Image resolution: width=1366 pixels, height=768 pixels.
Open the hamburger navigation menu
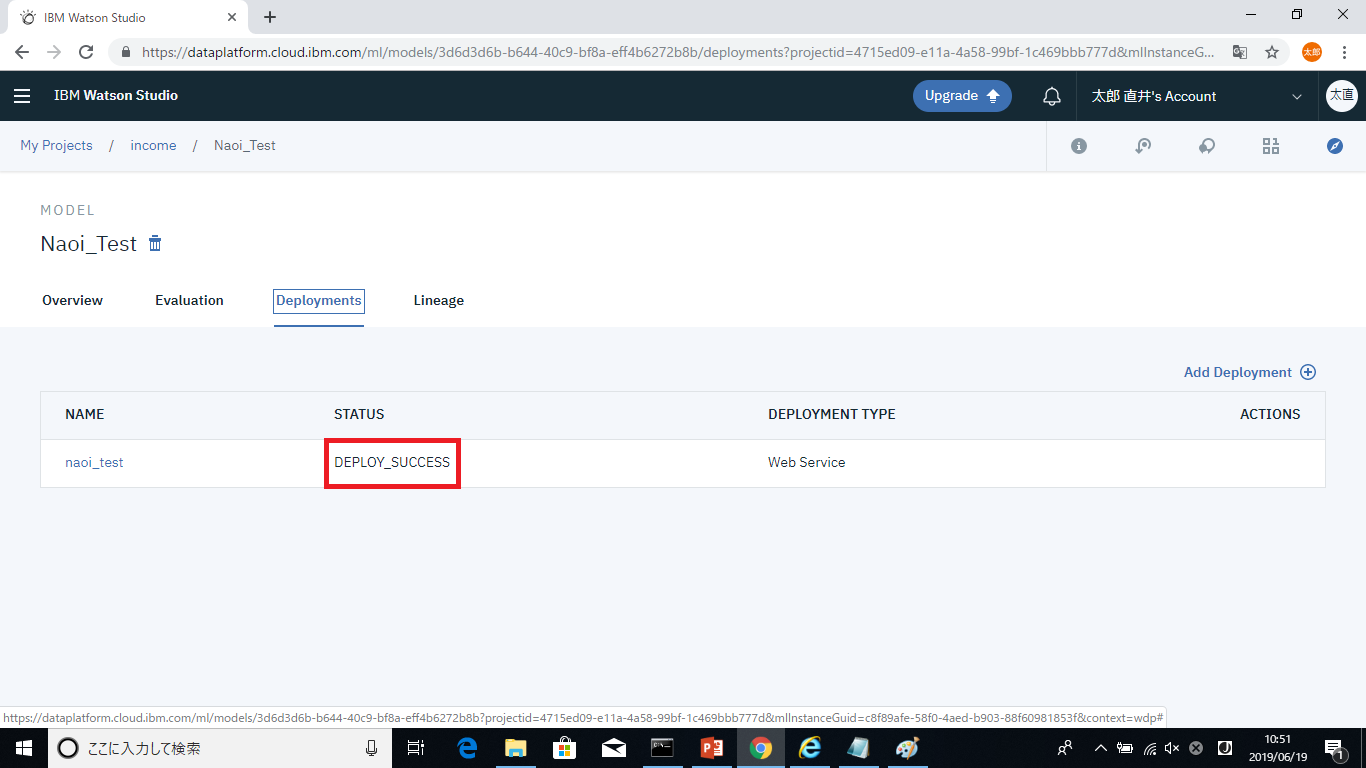[22, 96]
